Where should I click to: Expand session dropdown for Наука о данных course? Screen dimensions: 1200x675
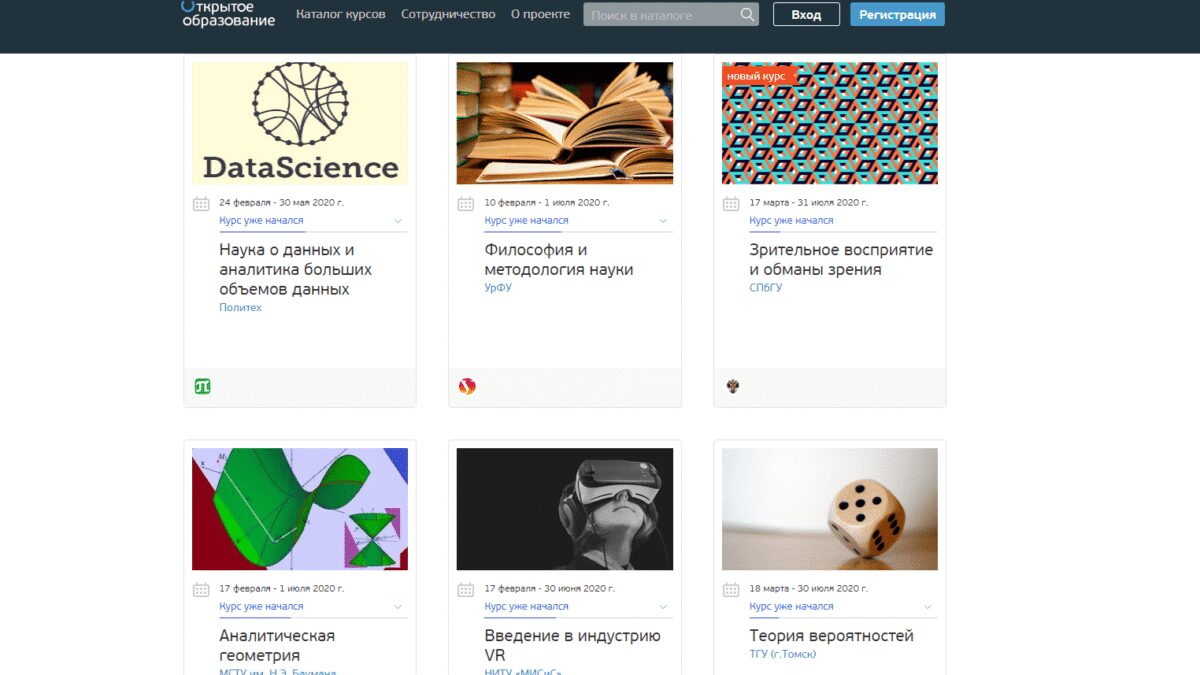coord(397,221)
